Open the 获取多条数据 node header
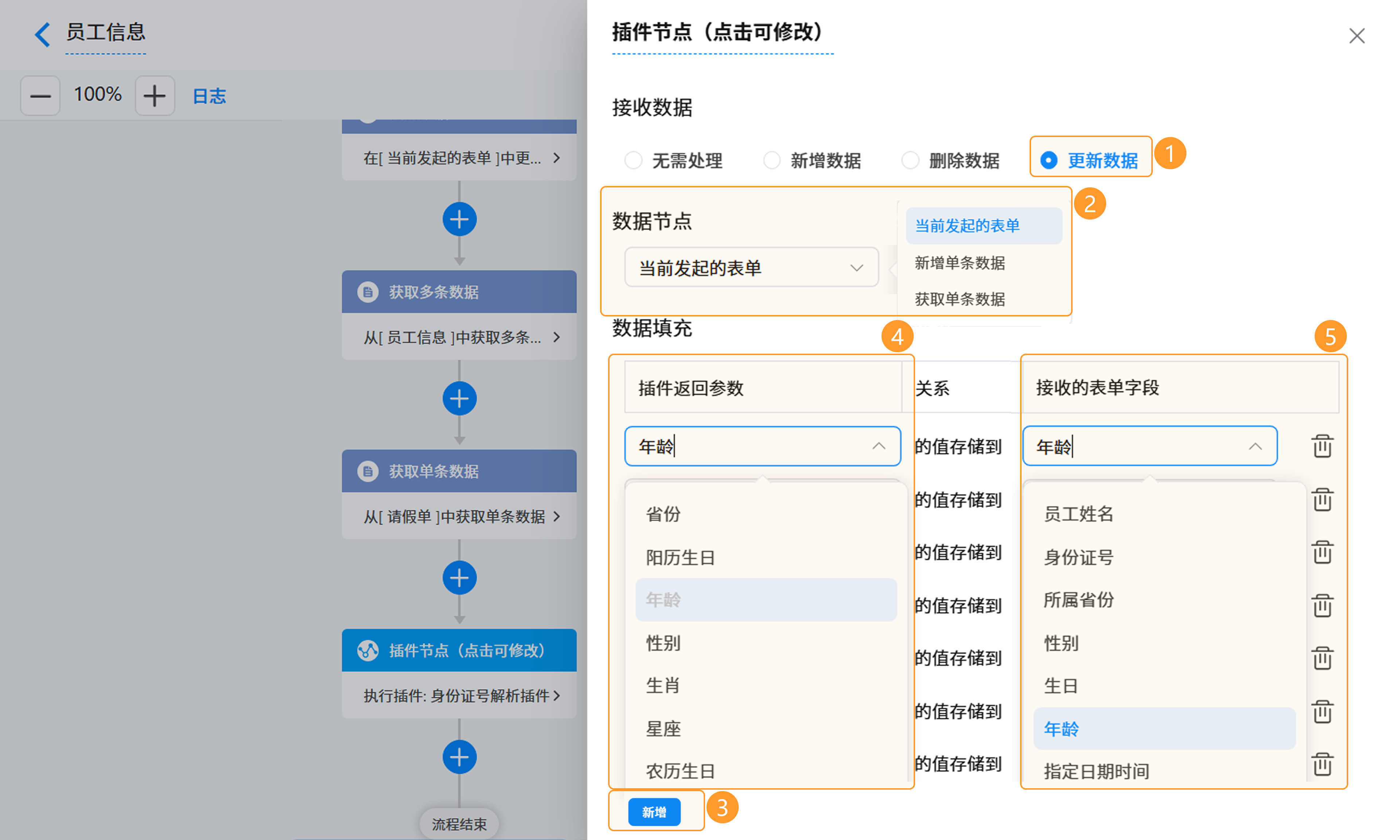 459,292
